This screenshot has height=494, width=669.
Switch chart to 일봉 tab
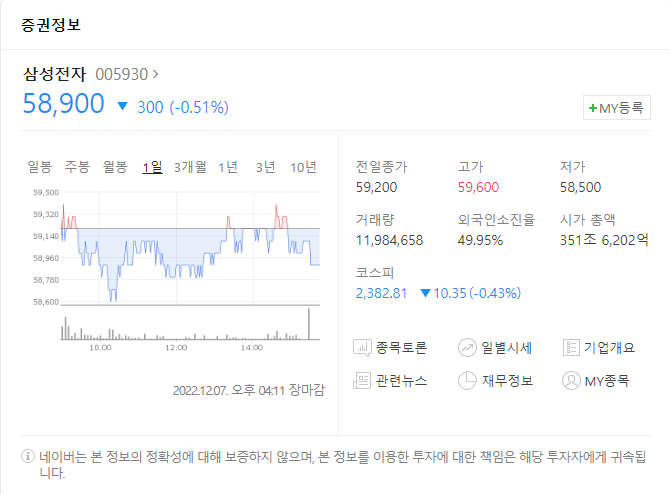click(x=39, y=167)
